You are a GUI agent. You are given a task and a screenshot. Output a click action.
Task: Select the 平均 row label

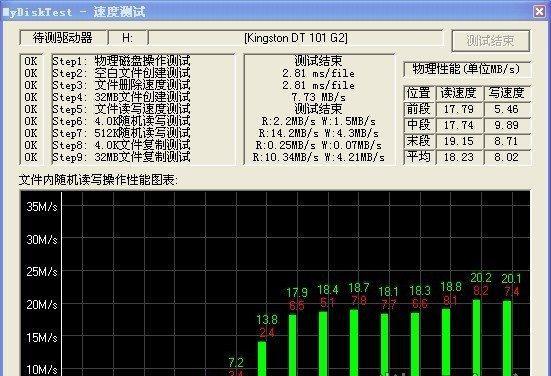pos(419,157)
